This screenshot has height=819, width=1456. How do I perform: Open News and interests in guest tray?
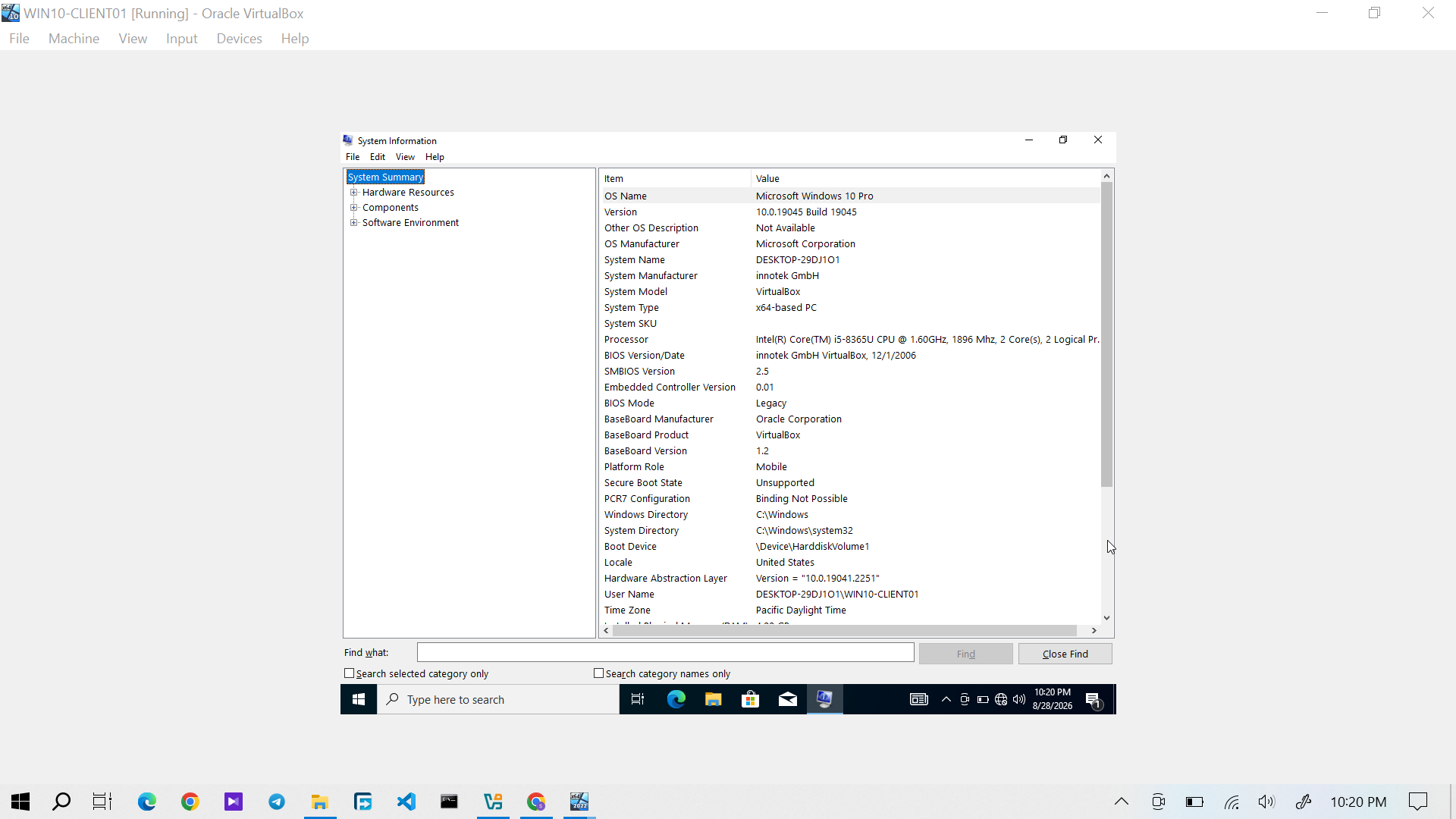pos(918,699)
